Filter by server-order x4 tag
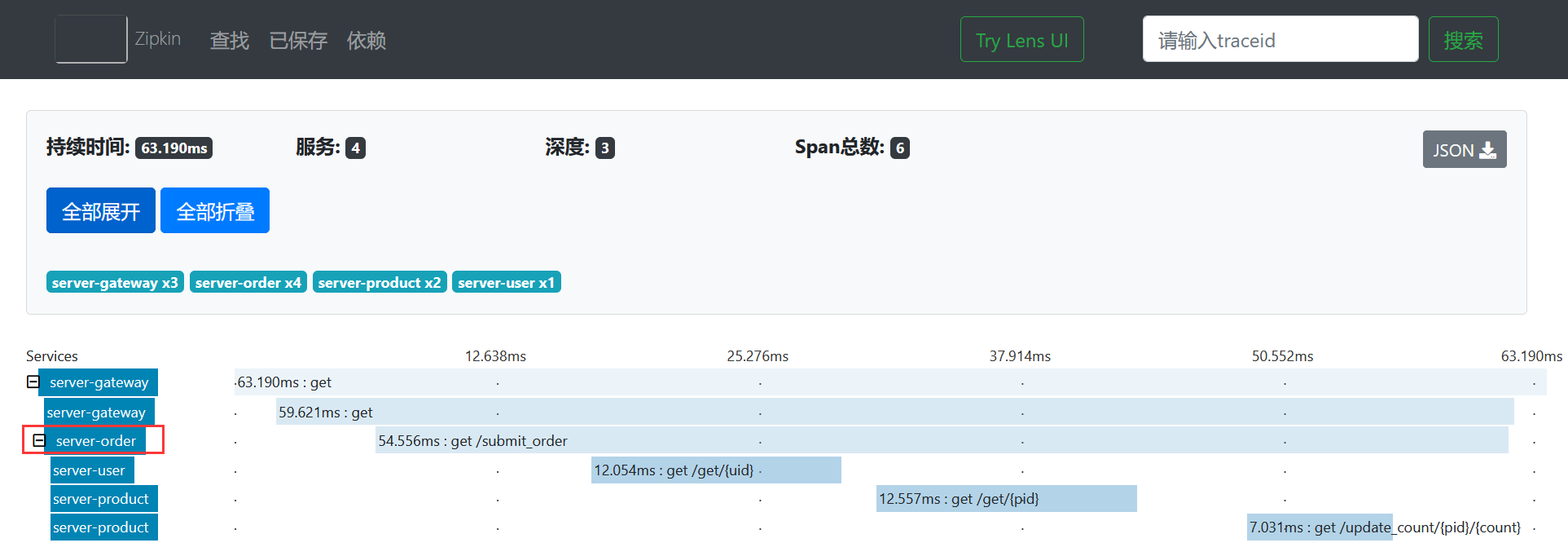1568x556 pixels. (248, 282)
